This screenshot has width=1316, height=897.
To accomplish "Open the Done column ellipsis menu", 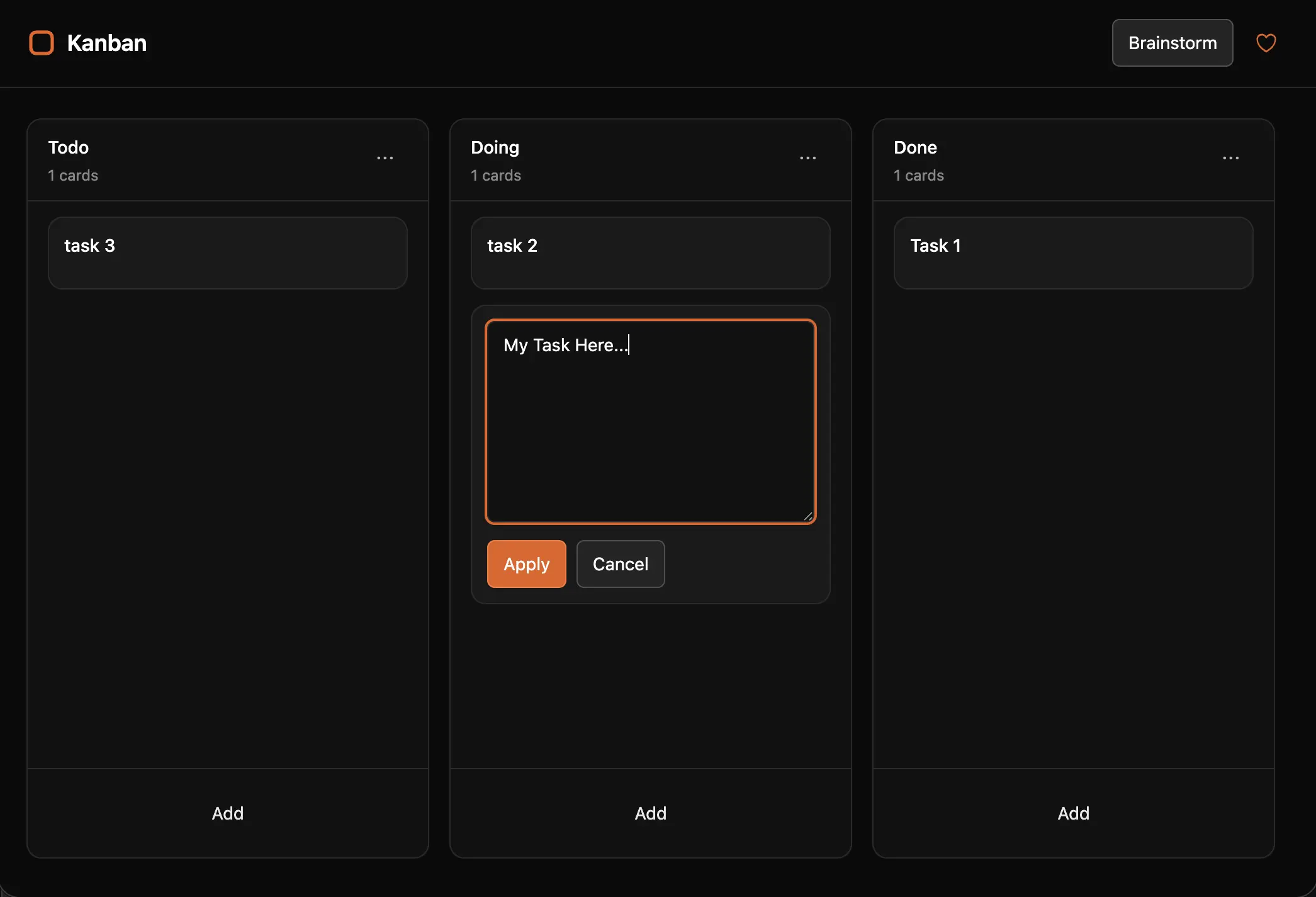I will click(x=1230, y=157).
